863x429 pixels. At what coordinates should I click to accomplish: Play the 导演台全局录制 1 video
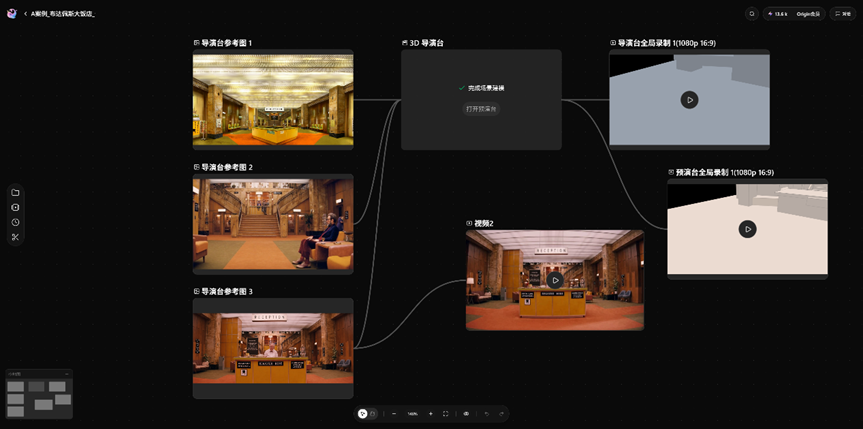tap(689, 100)
